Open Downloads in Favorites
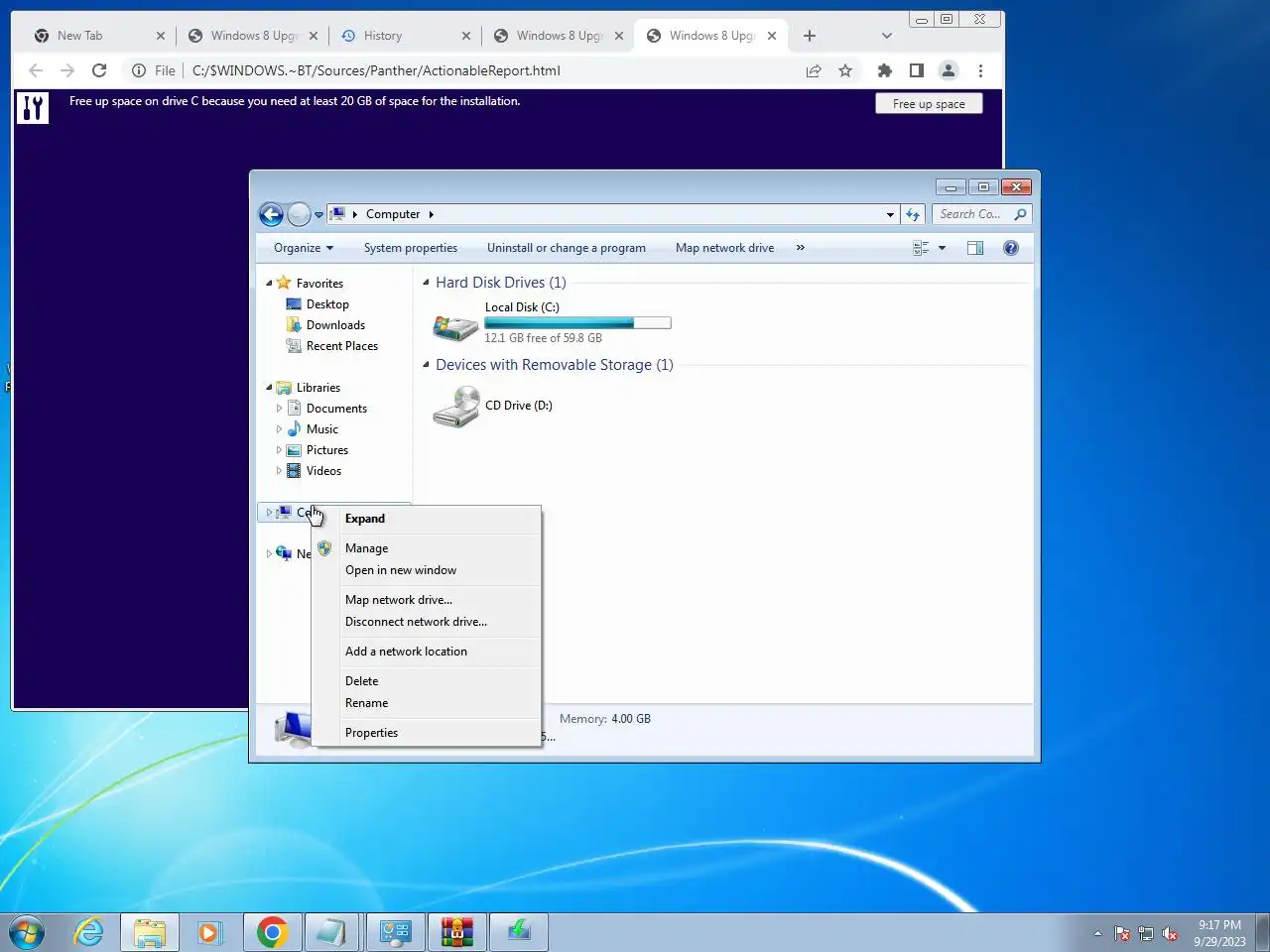This screenshot has width=1270, height=952. click(335, 325)
